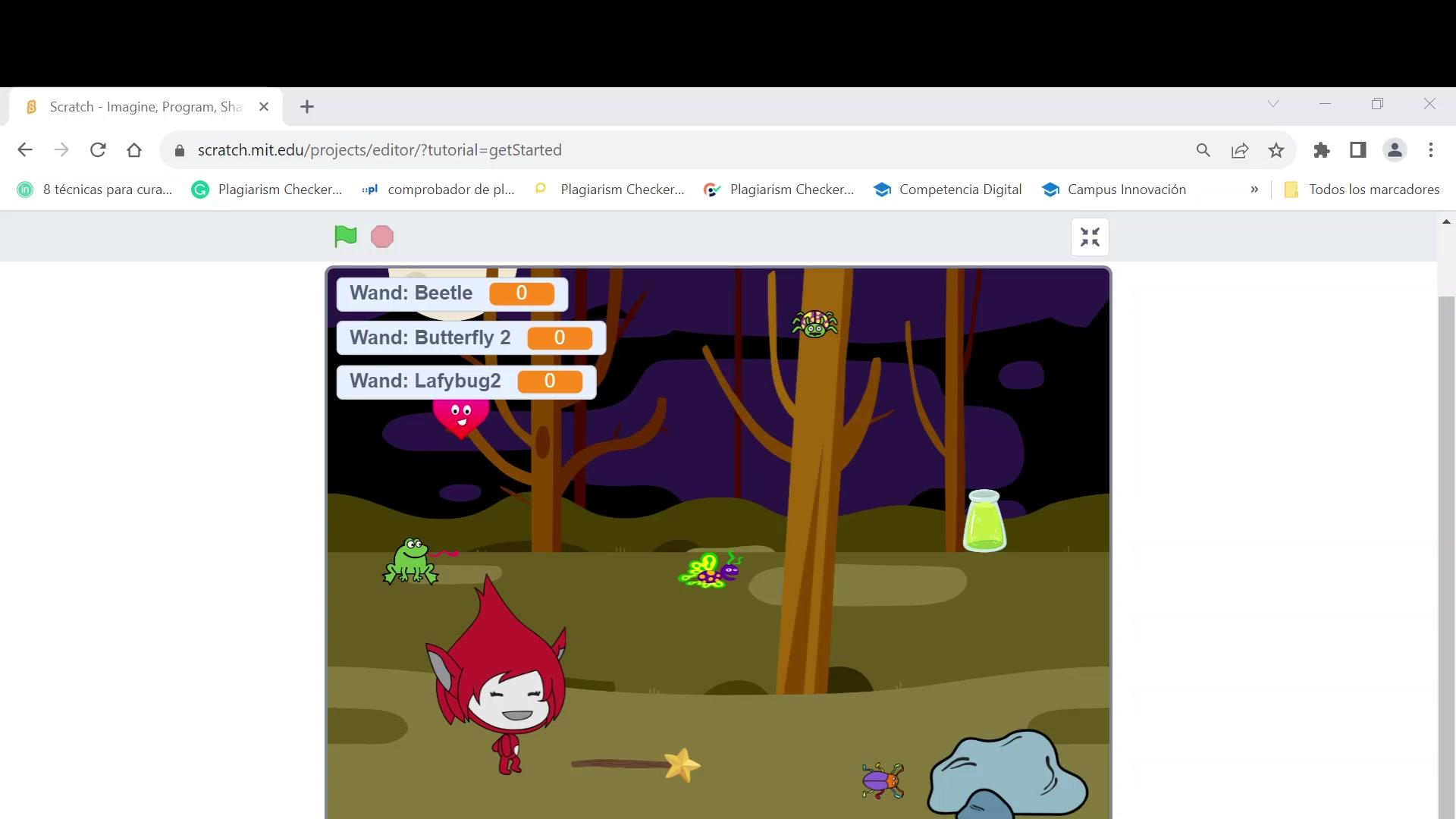This screenshot has height=819, width=1456.
Task: Open Chrome three-dot menu
Action: [1431, 150]
